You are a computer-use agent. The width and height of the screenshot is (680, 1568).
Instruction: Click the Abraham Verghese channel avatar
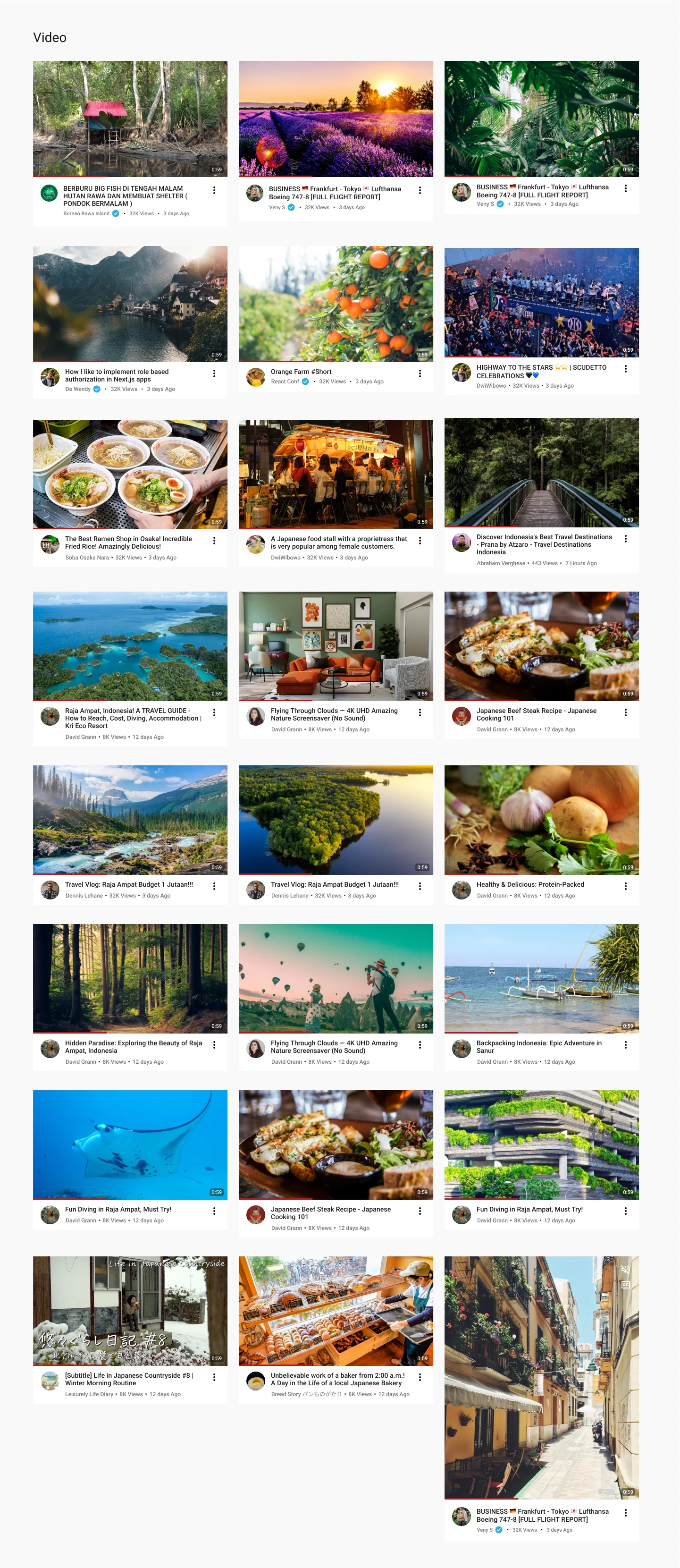click(462, 542)
